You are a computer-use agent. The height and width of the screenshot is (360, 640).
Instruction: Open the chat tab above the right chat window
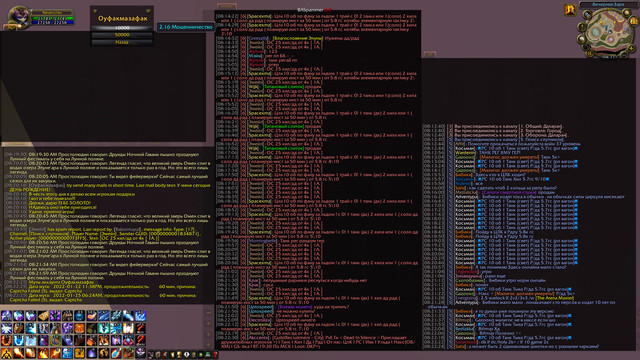point(429,54)
